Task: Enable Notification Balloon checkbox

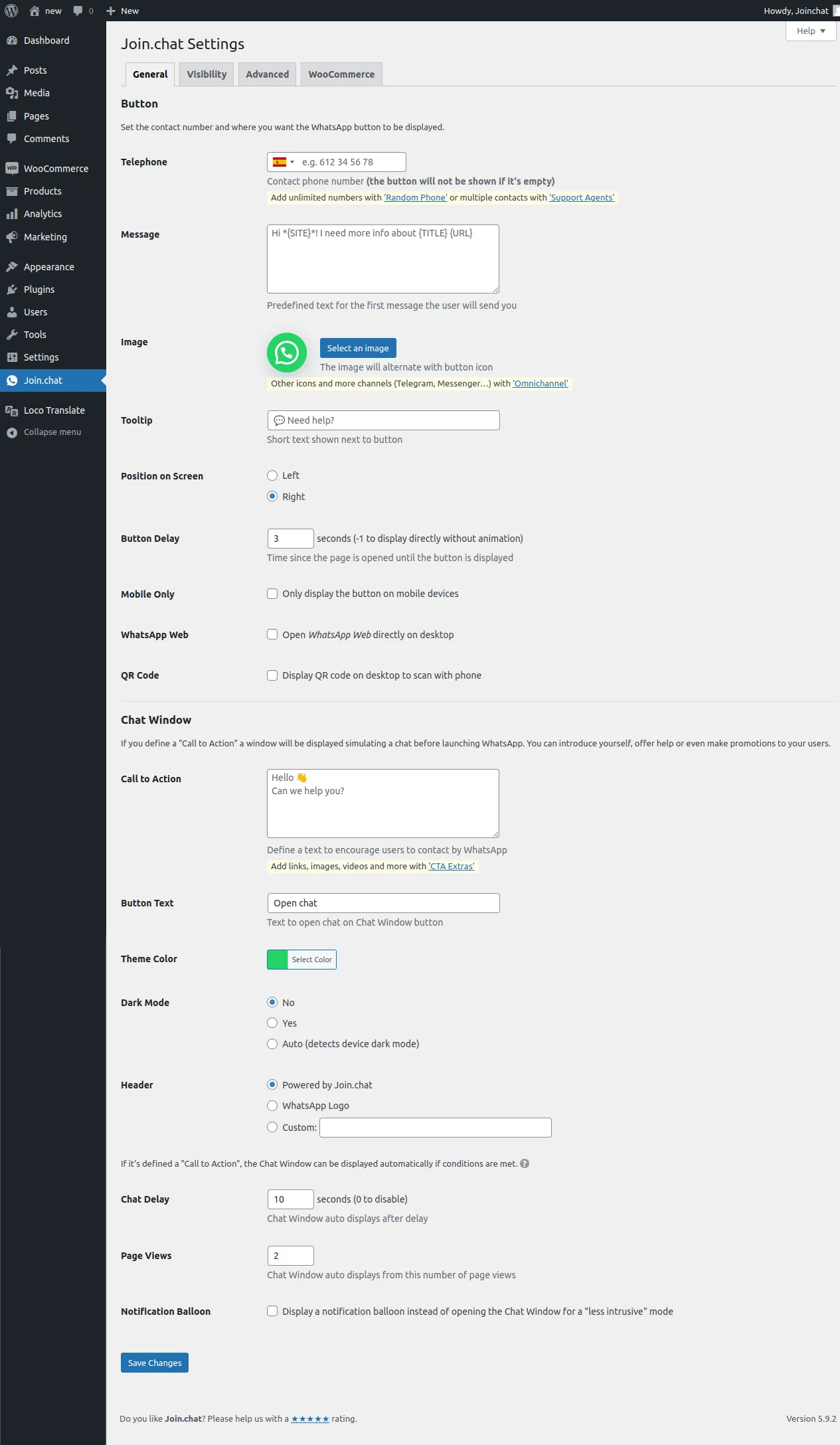Action: click(x=272, y=1311)
